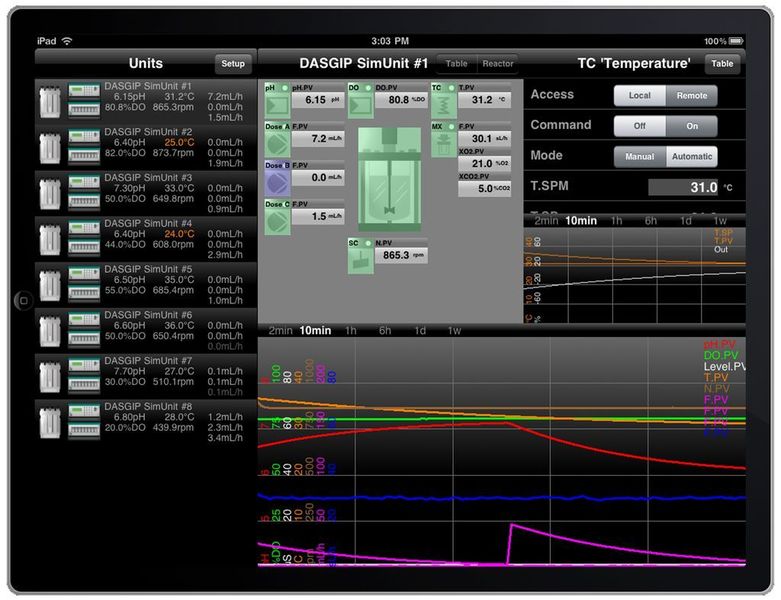This screenshot has height=600, width=781.
Task: Set Access to Local
Action: pos(640,96)
